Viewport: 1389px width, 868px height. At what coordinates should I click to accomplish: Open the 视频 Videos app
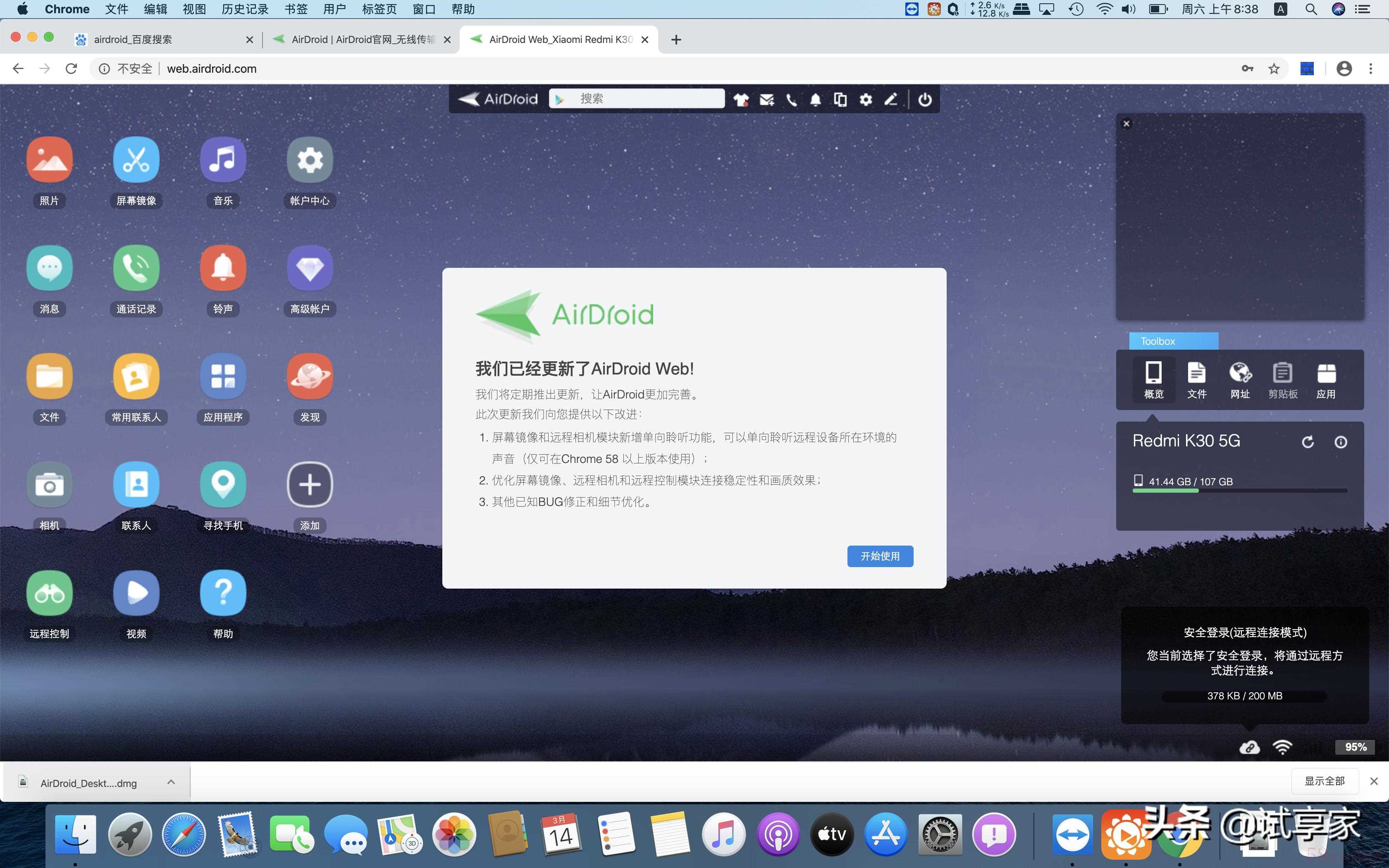click(x=136, y=593)
